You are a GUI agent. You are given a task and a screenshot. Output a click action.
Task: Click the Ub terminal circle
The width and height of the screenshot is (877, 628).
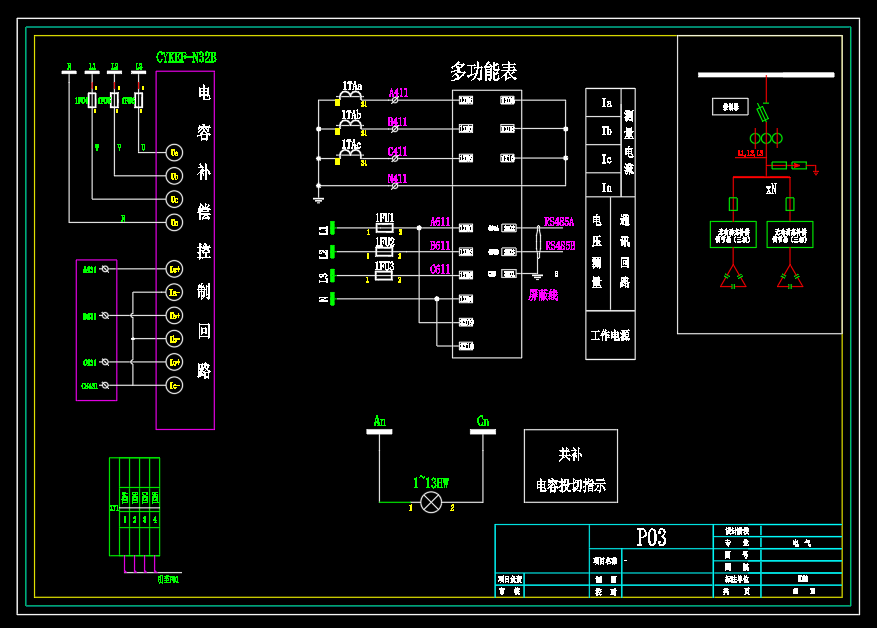[175, 176]
